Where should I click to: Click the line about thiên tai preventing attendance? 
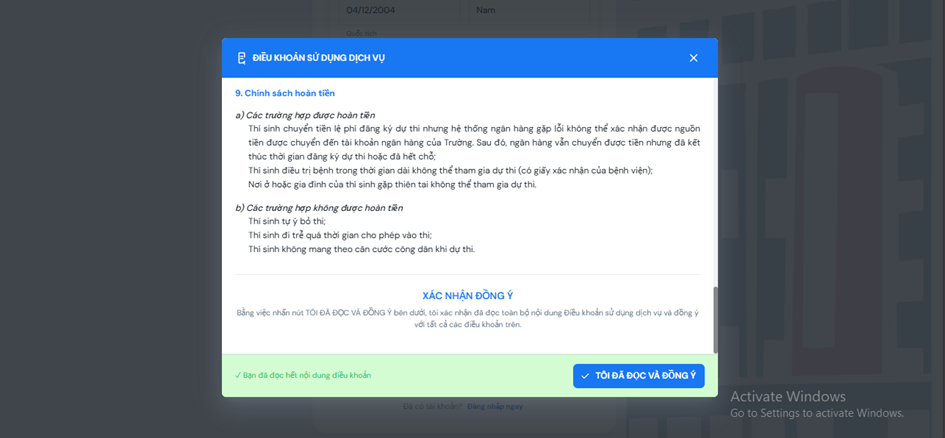392,184
